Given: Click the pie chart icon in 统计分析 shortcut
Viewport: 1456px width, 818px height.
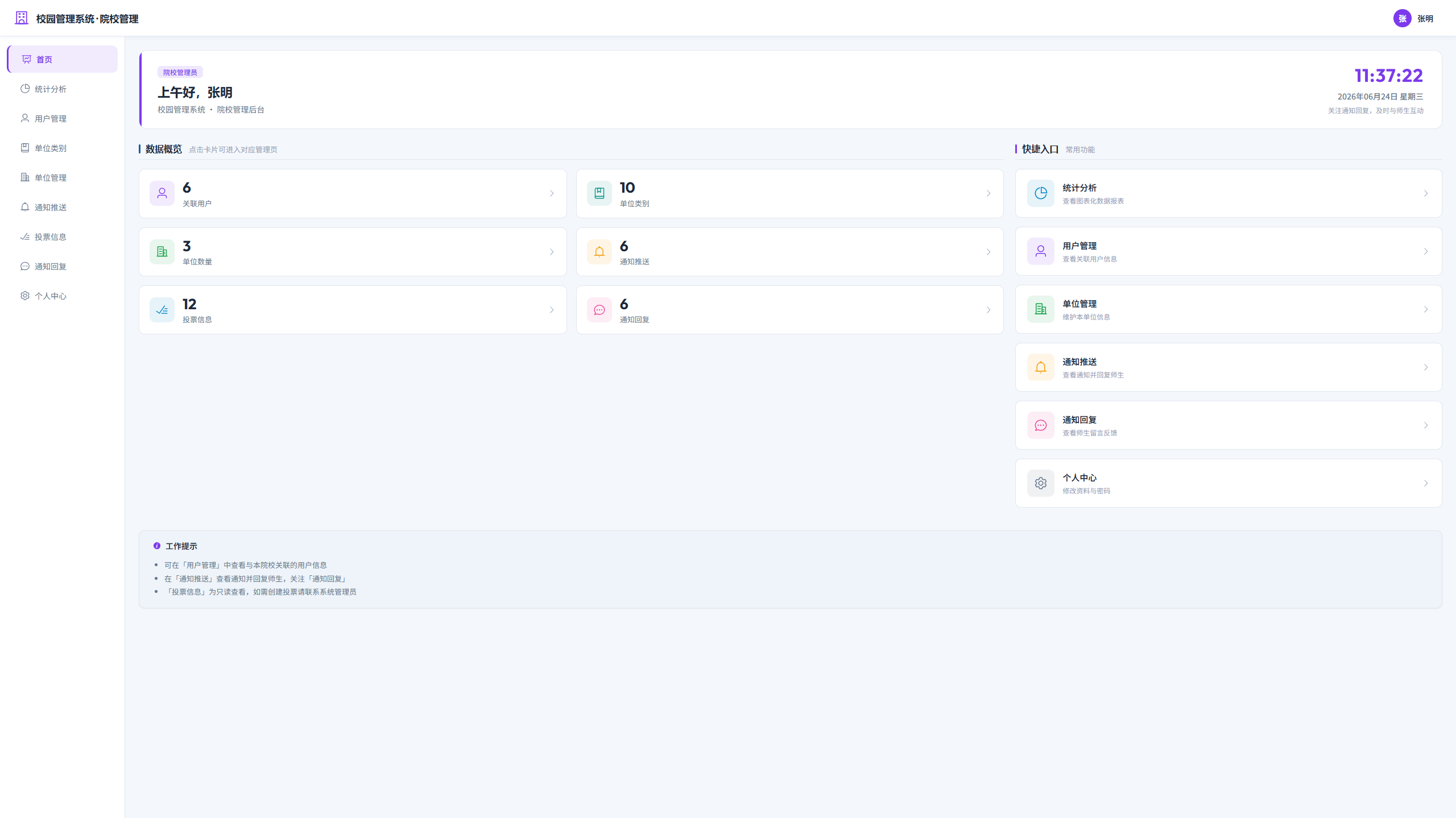Looking at the screenshot, I should click(x=1041, y=193).
